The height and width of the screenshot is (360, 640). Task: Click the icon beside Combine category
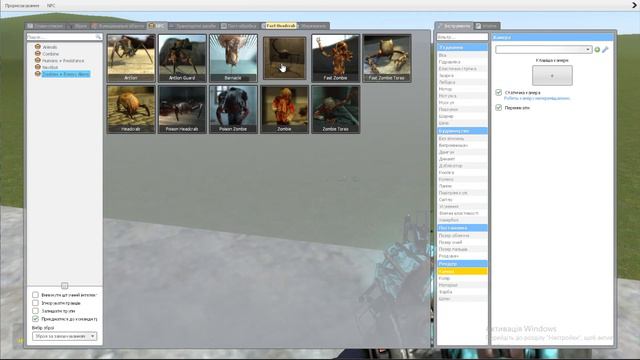click(38, 53)
